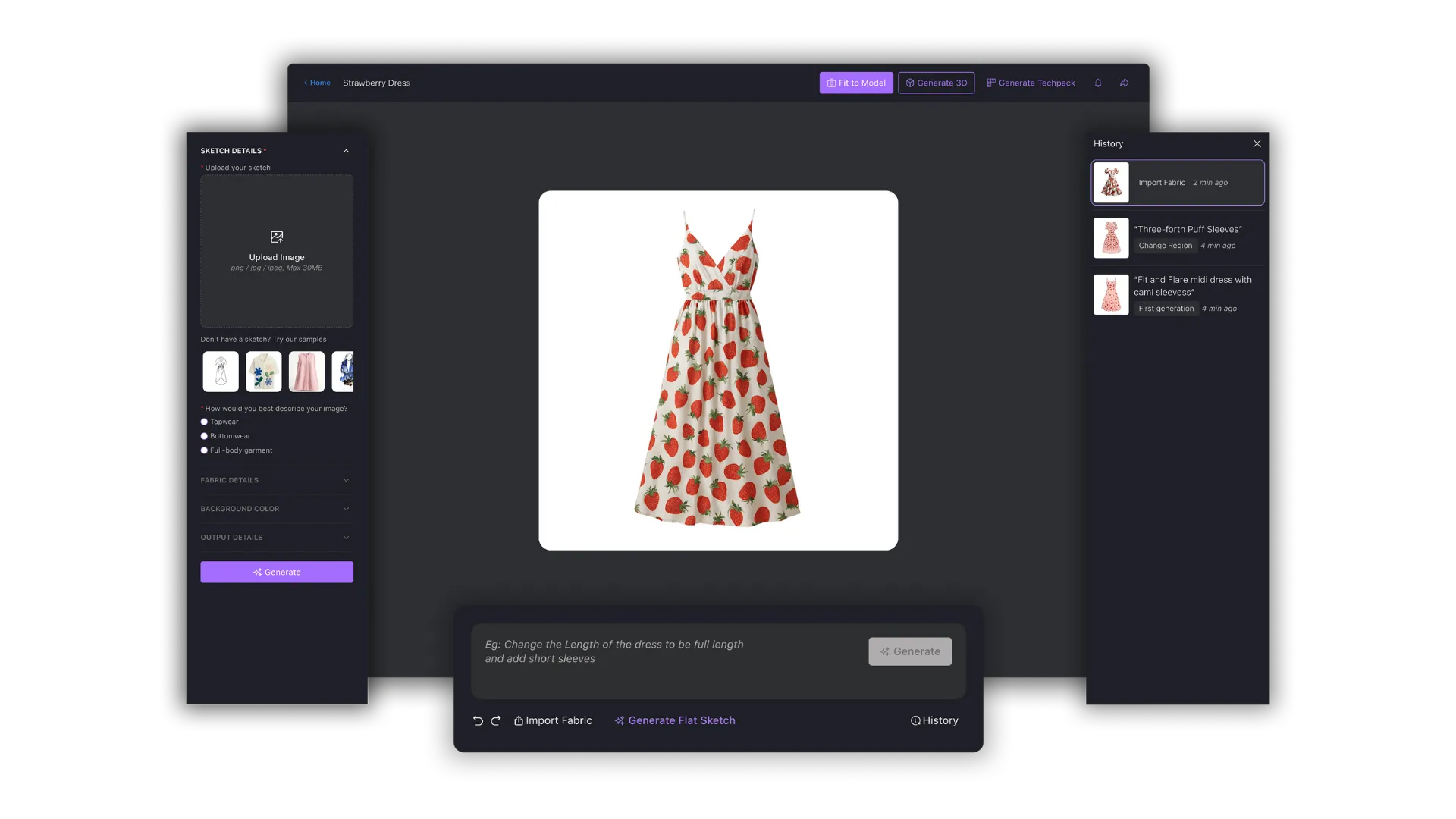Screen dimensions: 1456x819
Task: Open the History panel from the bottom bar
Action: [934, 720]
